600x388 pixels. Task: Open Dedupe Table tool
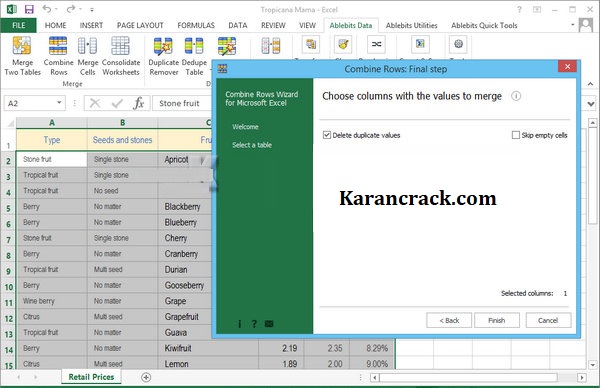(x=194, y=56)
